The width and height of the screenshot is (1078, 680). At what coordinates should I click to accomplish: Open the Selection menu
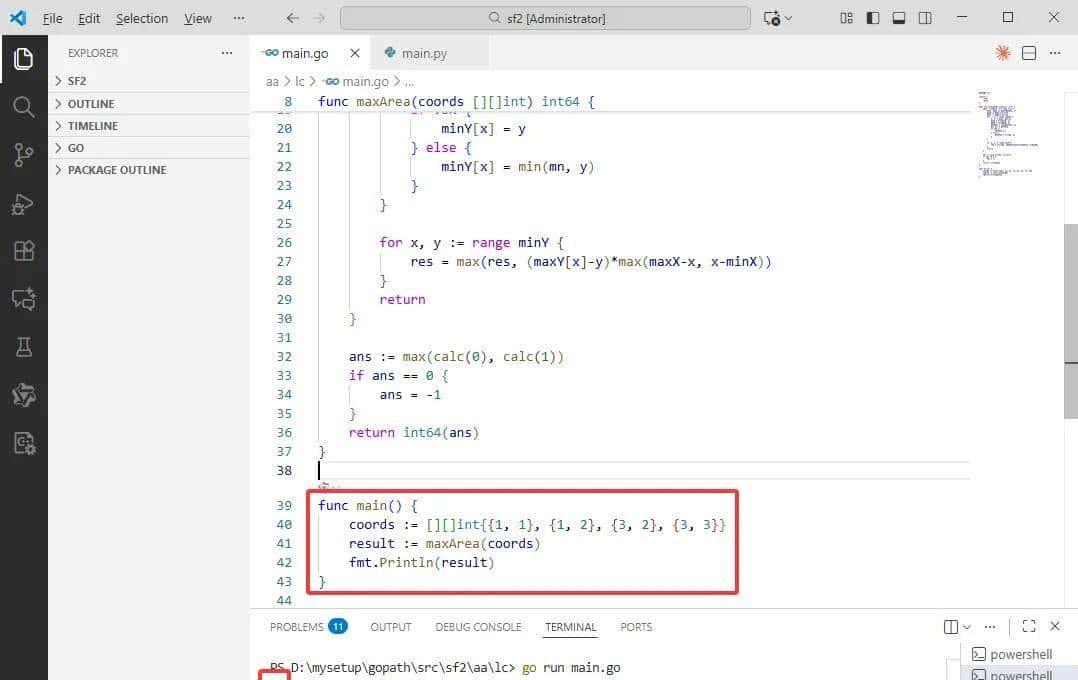142,18
